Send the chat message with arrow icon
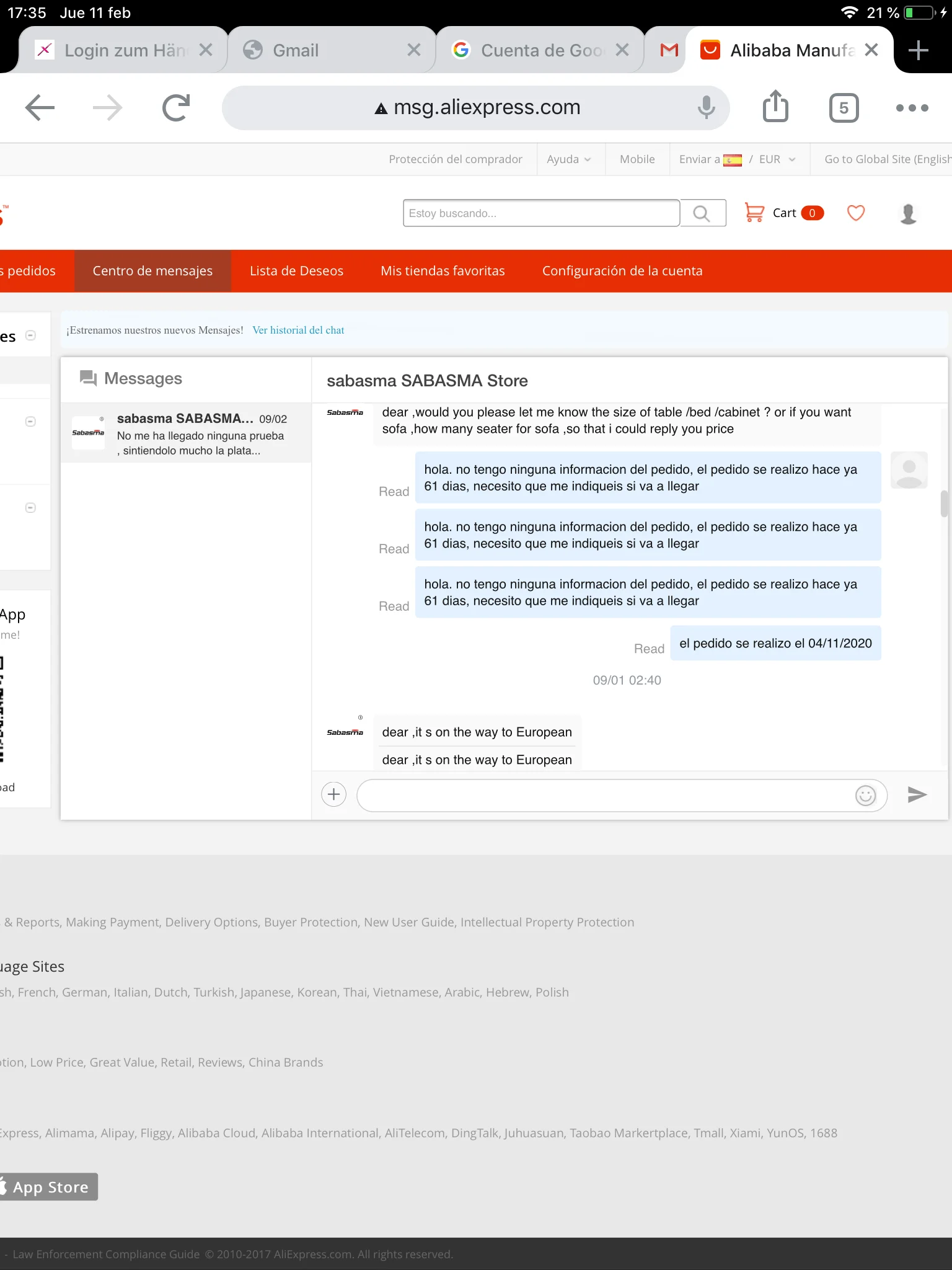952x1270 pixels. [x=917, y=794]
